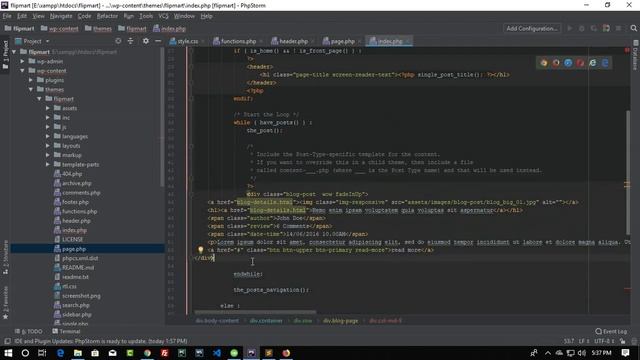640x360 pixels.
Task: Open Windows Start menu
Action: (x=8, y=353)
